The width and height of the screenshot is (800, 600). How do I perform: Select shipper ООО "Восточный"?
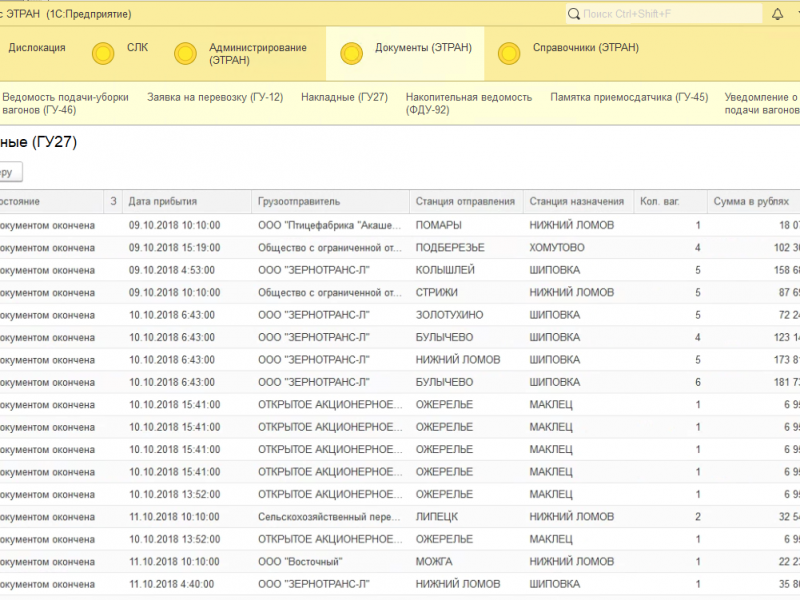300,562
